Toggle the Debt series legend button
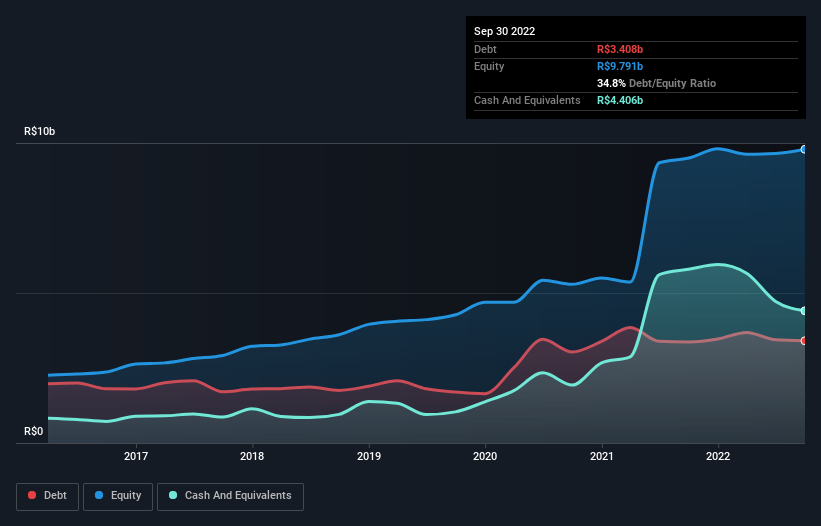This screenshot has width=821, height=526. tap(47, 496)
